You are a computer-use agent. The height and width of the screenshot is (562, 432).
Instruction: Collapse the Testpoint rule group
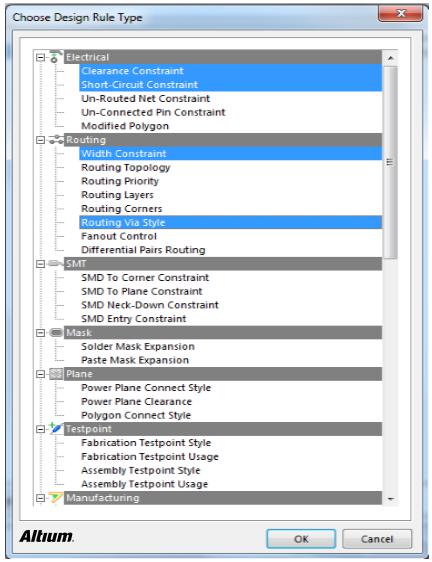(x=41, y=429)
